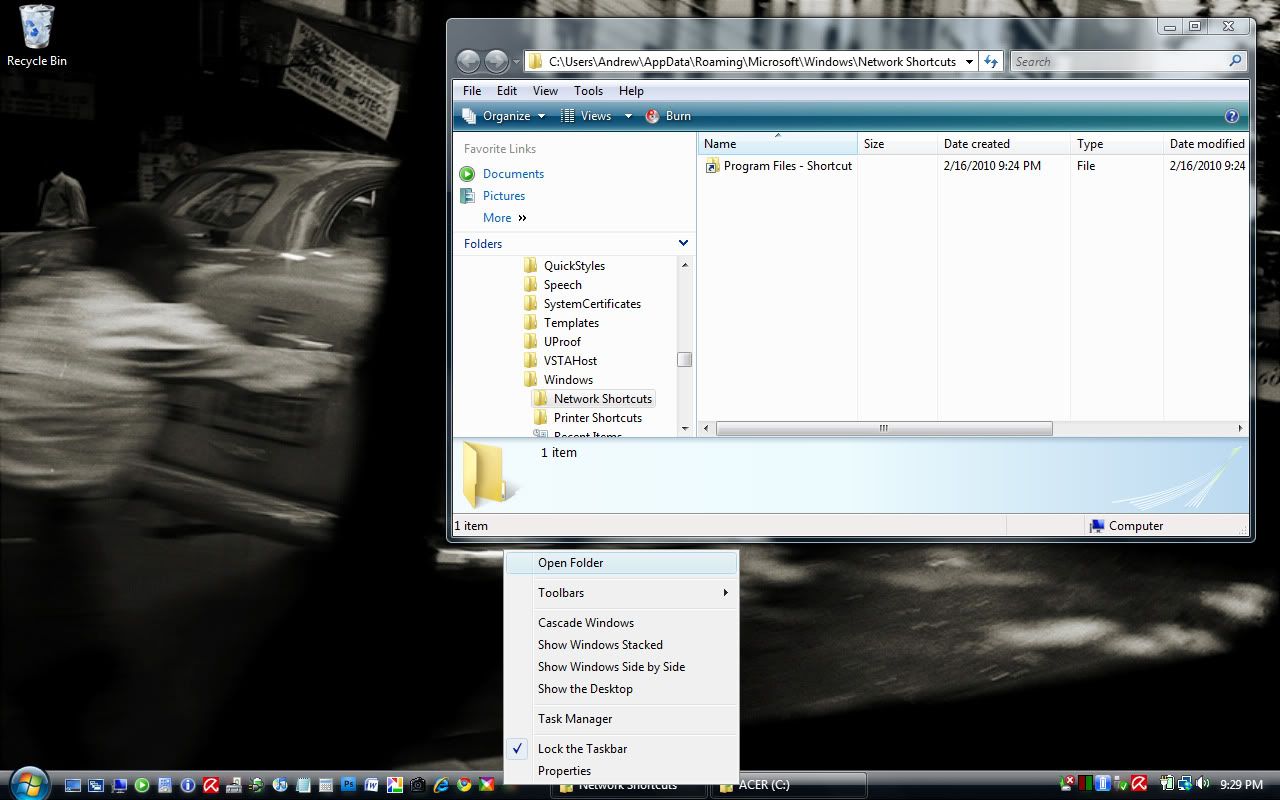Click the battery power icon in tray
This screenshot has height=800, width=1280.
coord(1167,783)
